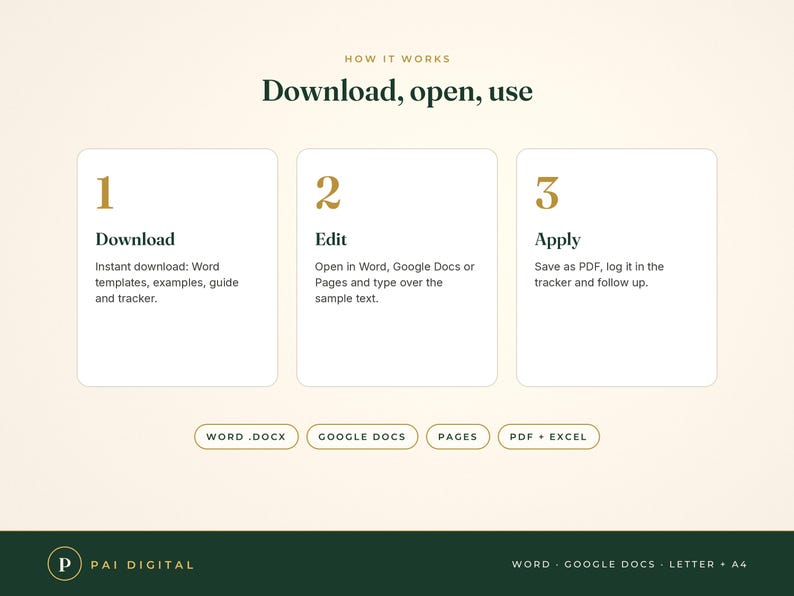Click the 'PAI DIGITAL' footer brand name
The image size is (794, 596).
tap(142, 565)
